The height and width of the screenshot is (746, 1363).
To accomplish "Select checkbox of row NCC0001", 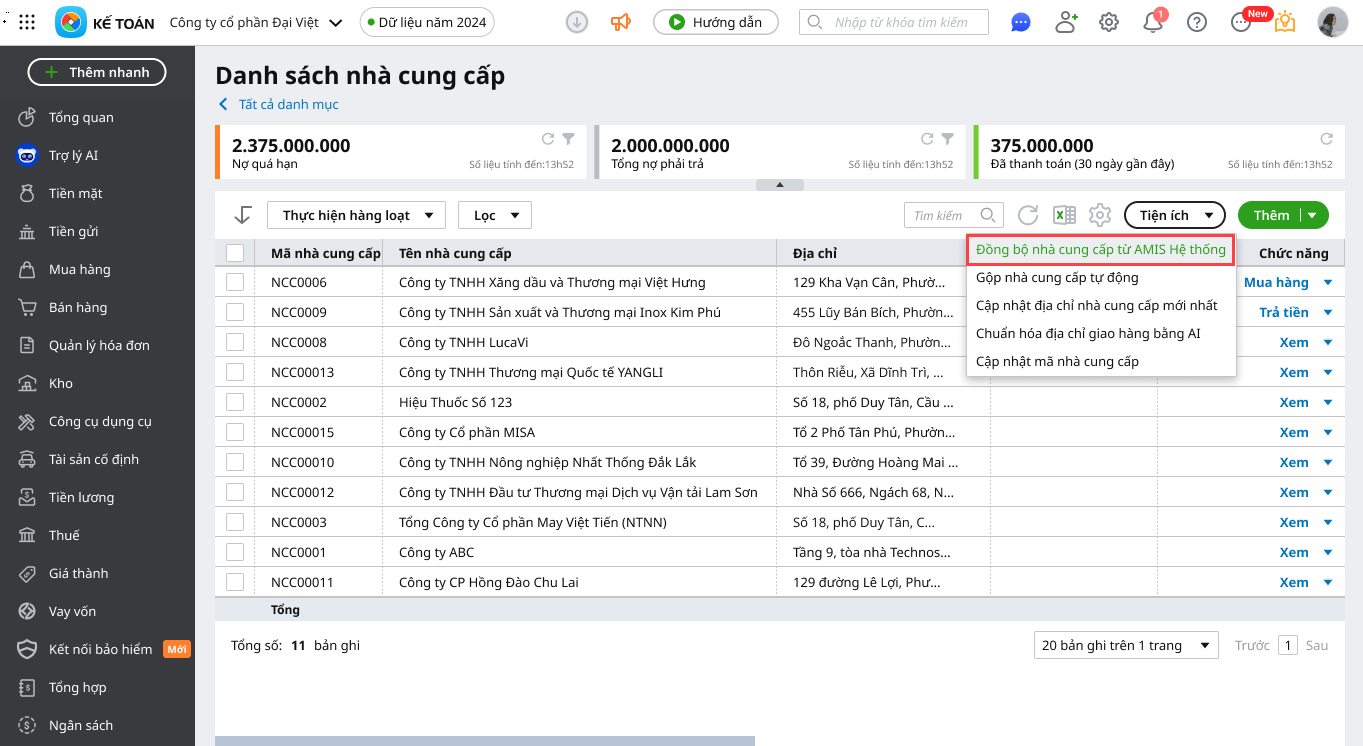I will 235,552.
